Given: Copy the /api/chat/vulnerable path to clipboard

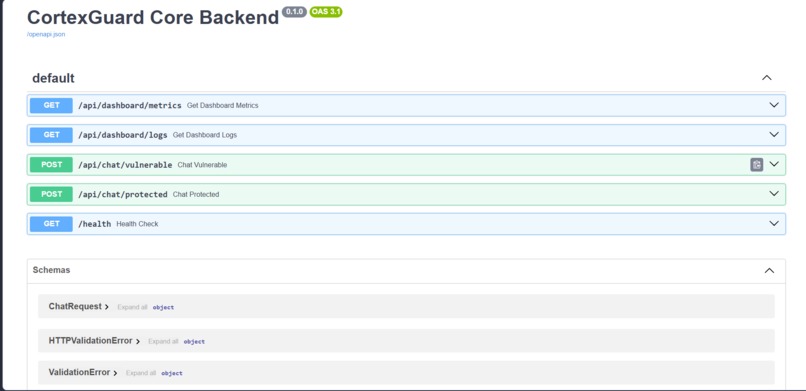Looking at the screenshot, I should (757, 164).
